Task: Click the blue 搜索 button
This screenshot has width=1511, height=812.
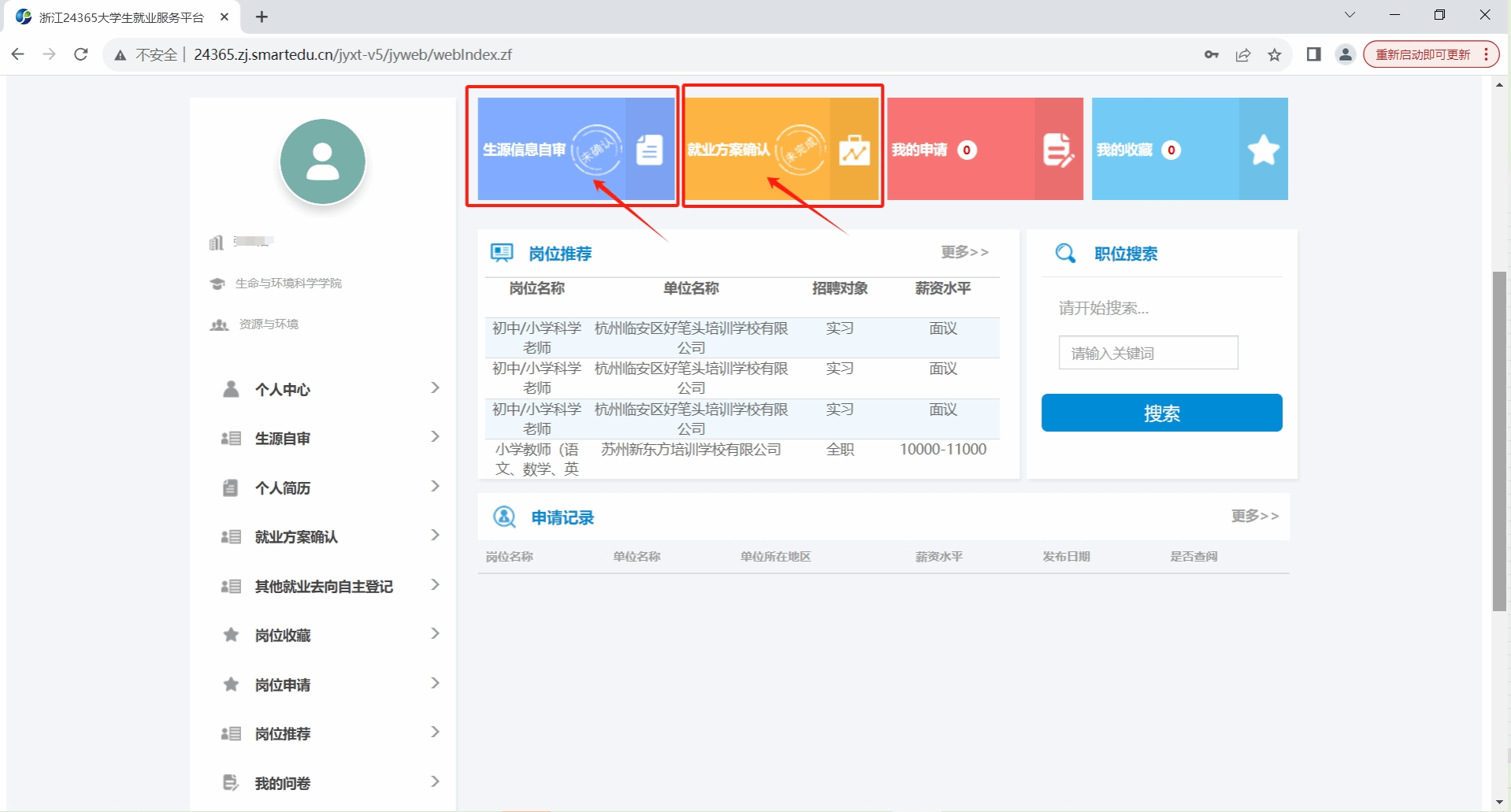Action: tap(1161, 413)
